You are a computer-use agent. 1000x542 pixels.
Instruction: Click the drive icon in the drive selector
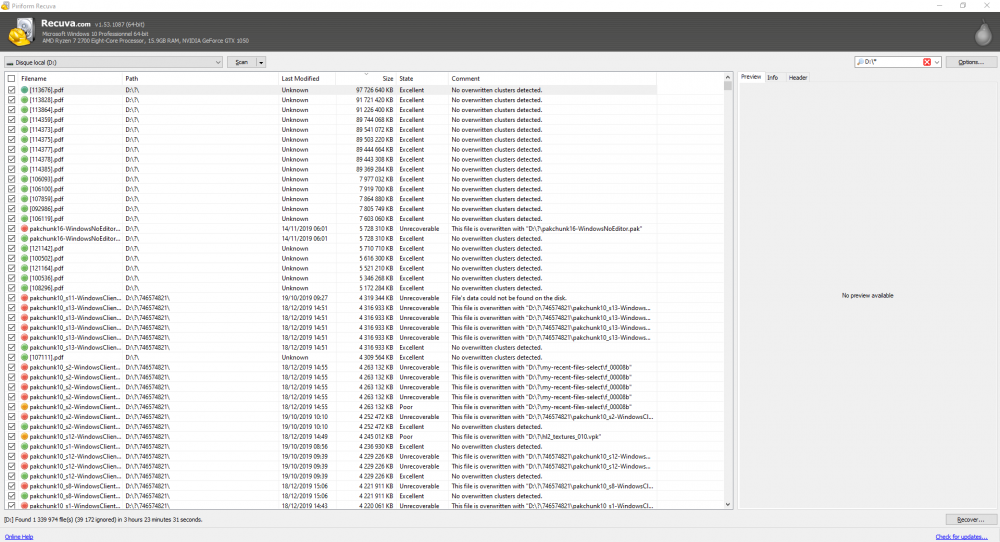click(10, 62)
